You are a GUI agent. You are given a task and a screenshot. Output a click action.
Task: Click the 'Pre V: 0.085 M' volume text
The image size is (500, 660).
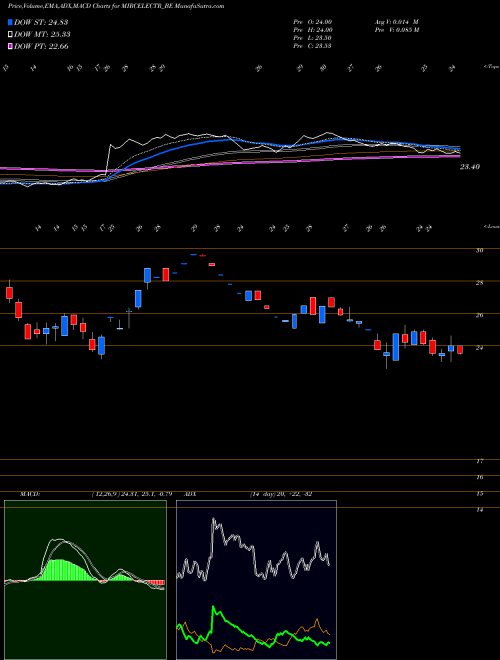point(396,30)
